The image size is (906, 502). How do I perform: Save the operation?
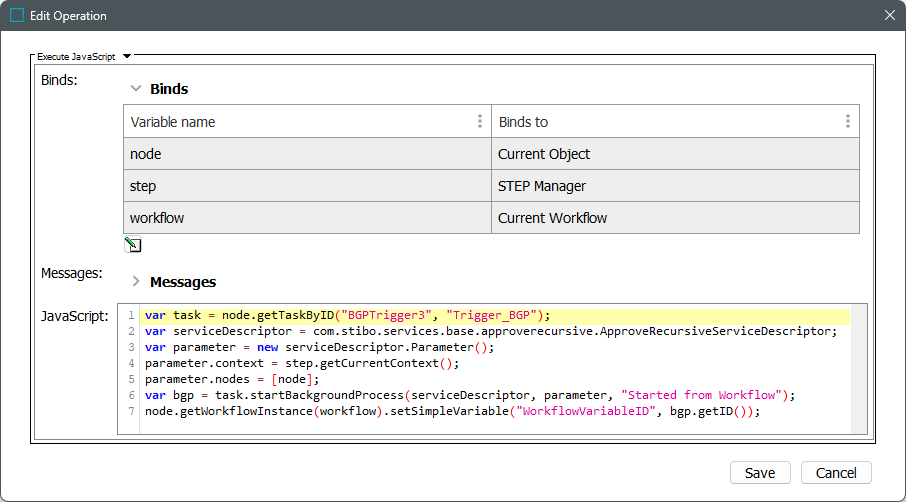(x=760, y=473)
